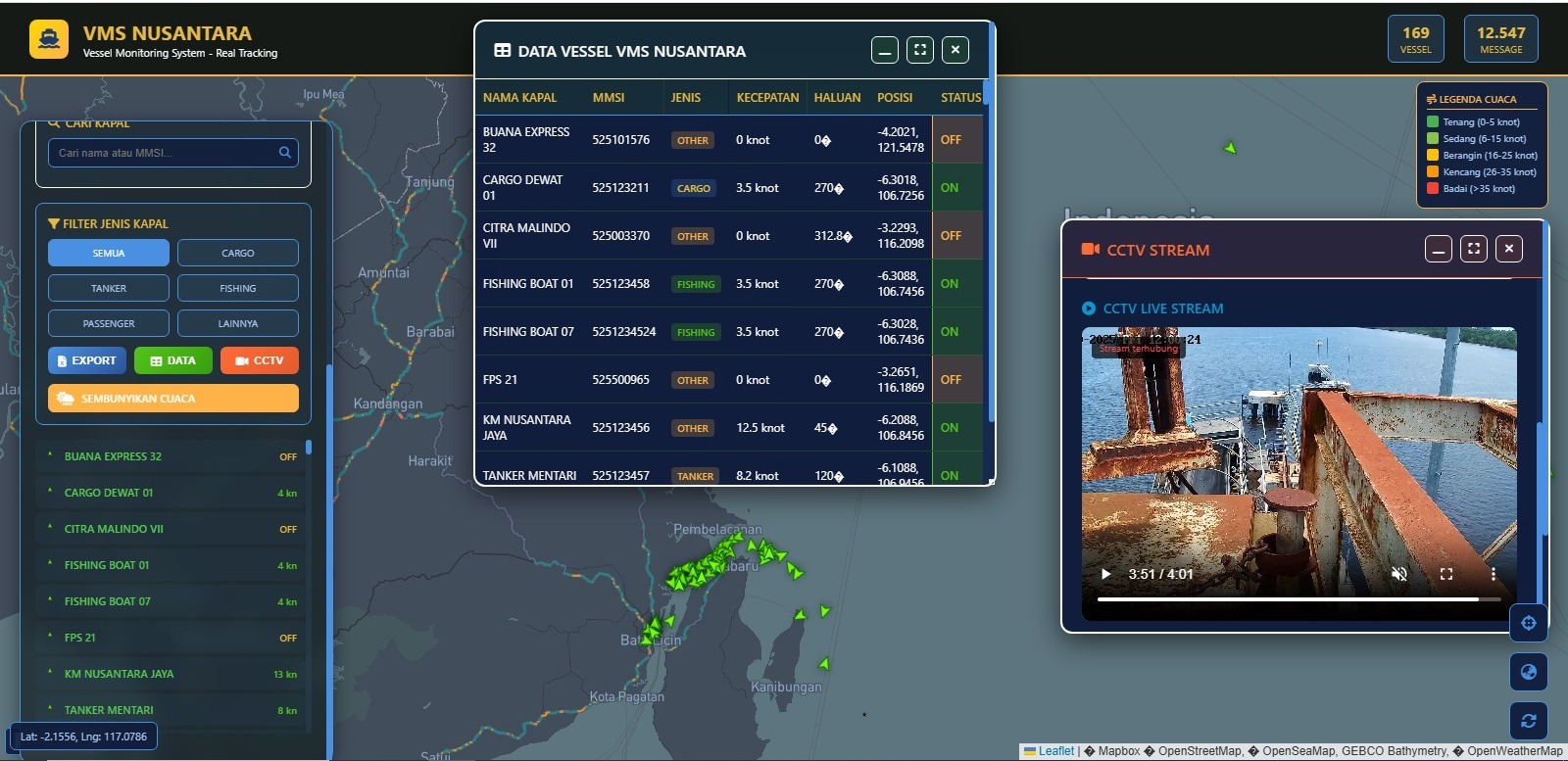Sort by KECEPATAN column header

[x=767, y=98]
